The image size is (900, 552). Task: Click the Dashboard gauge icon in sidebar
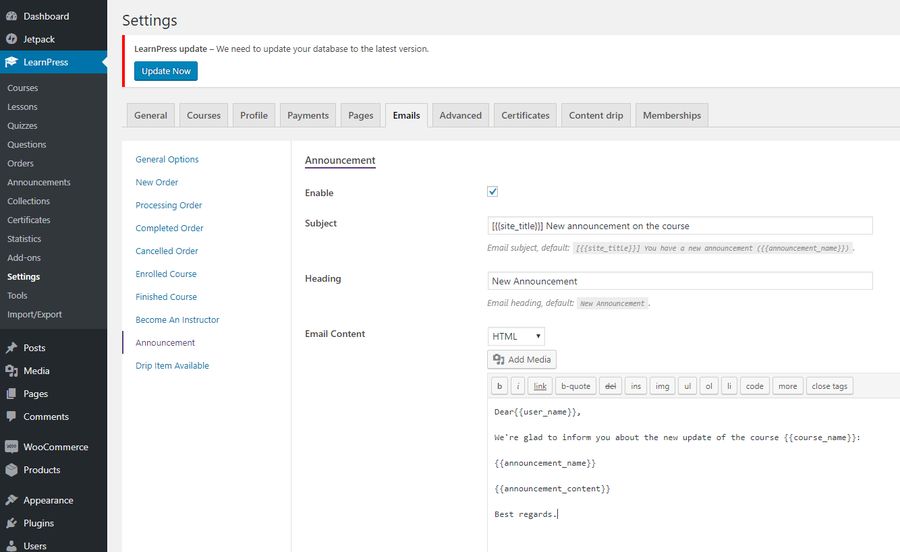click(11, 16)
